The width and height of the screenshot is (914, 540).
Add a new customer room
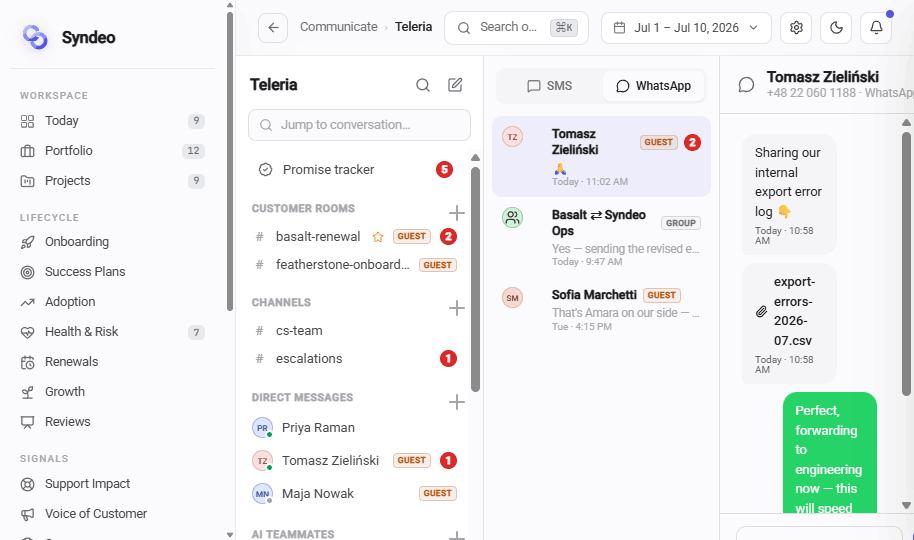coord(457,213)
